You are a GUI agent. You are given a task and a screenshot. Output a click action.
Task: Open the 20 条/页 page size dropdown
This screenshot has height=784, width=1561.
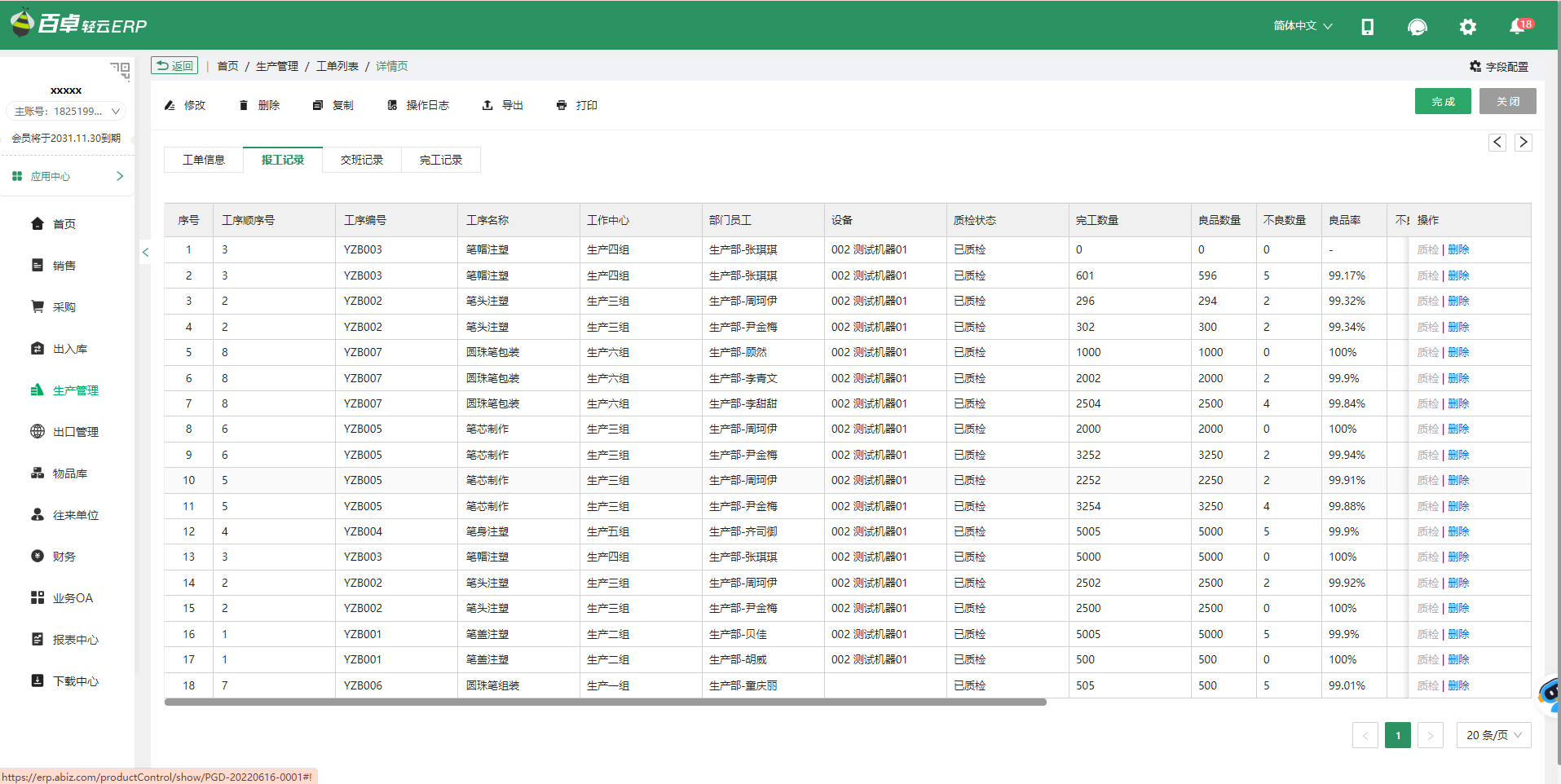point(1493,735)
